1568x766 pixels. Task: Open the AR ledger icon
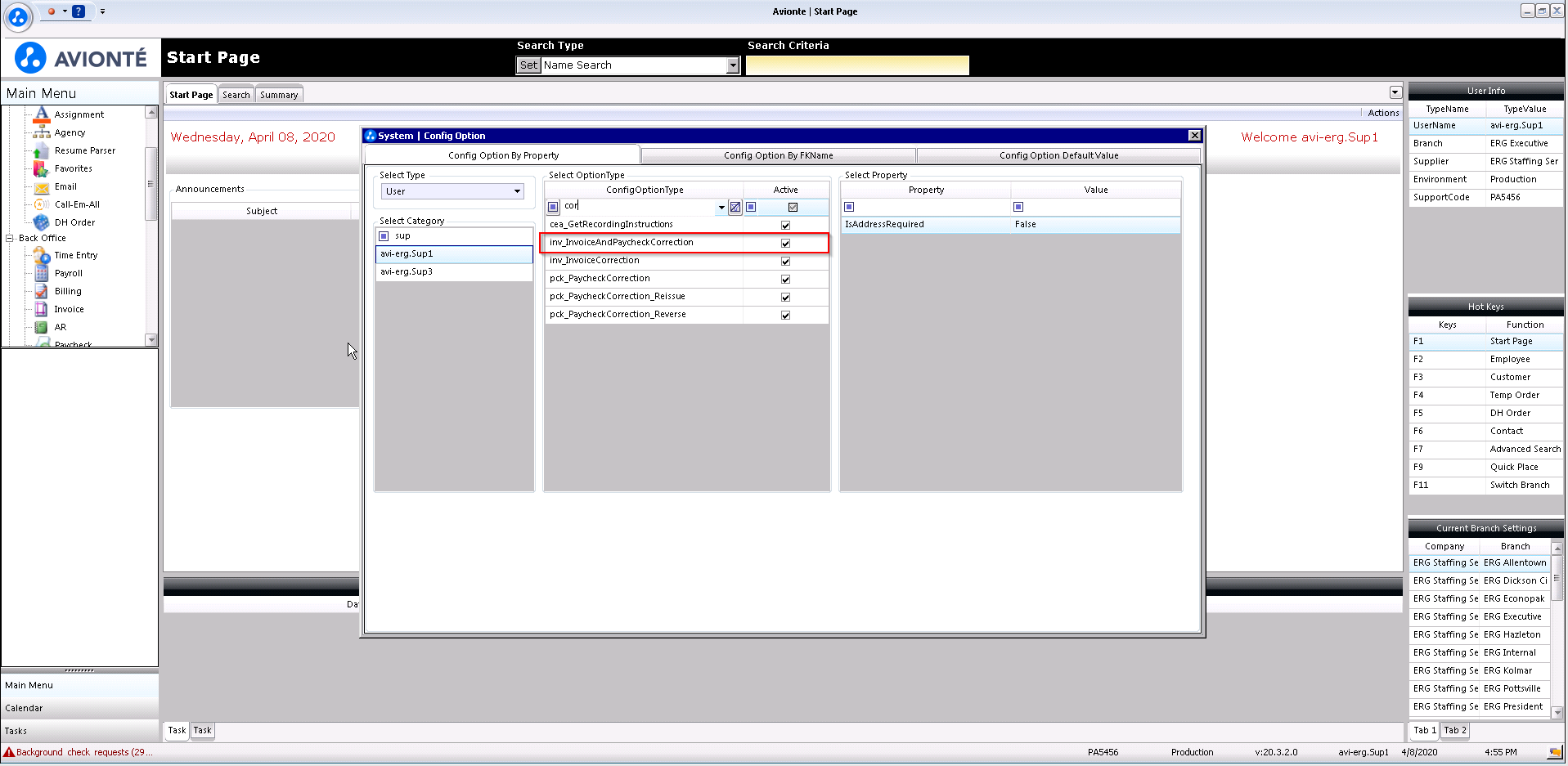(x=42, y=327)
